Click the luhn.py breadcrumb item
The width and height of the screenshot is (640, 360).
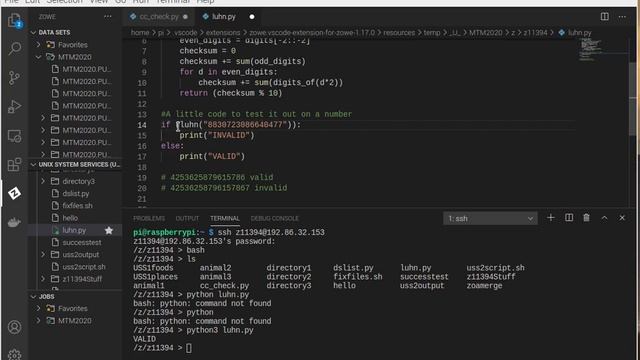tap(575, 33)
